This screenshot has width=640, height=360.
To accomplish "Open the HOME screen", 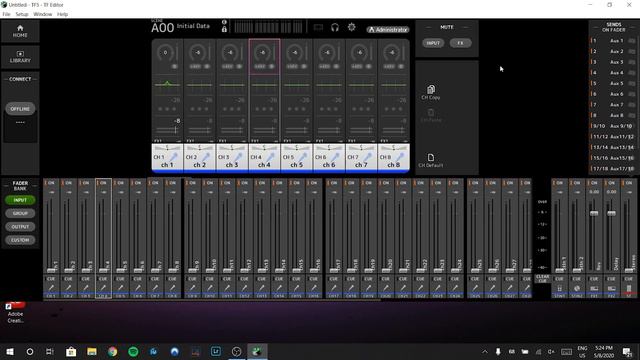I will (x=20, y=31).
